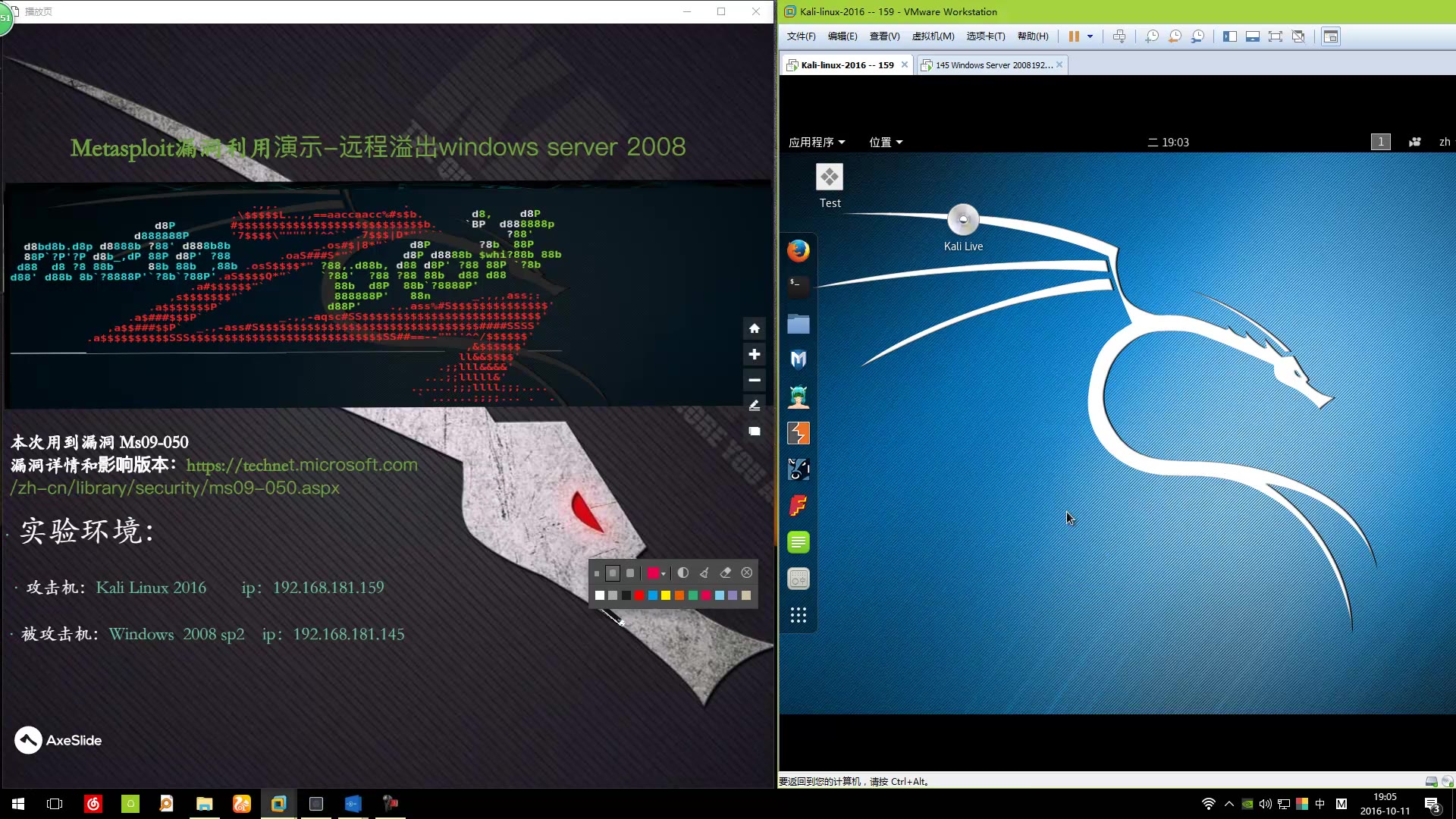Select the contrast half-circle tool in the annotation panel
Screen dimensions: 1456x819
pyautogui.click(x=682, y=573)
